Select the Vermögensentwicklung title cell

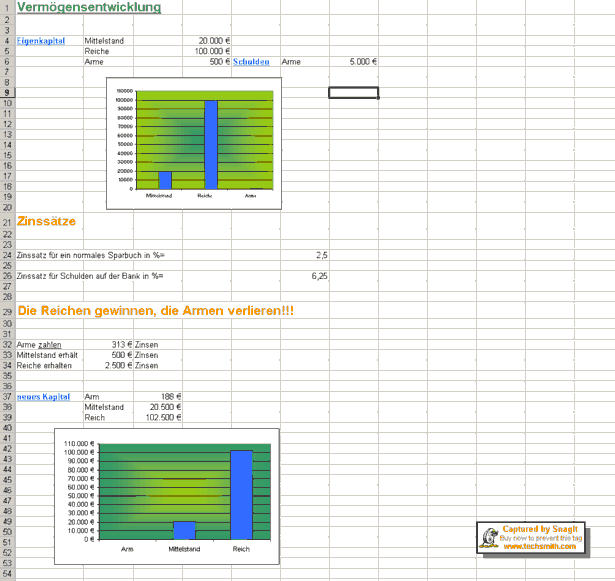coord(88,8)
